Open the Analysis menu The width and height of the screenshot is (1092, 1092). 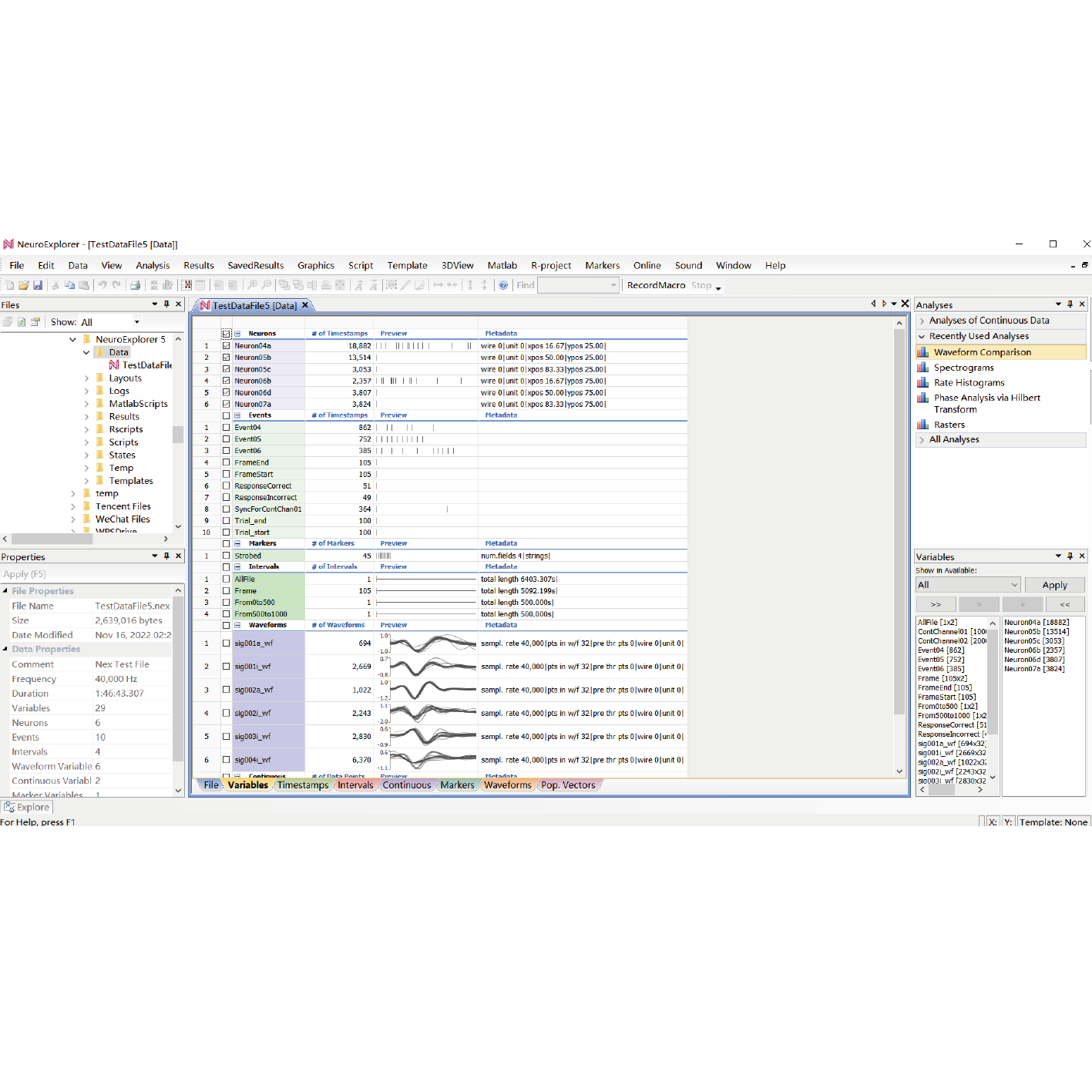point(153,265)
